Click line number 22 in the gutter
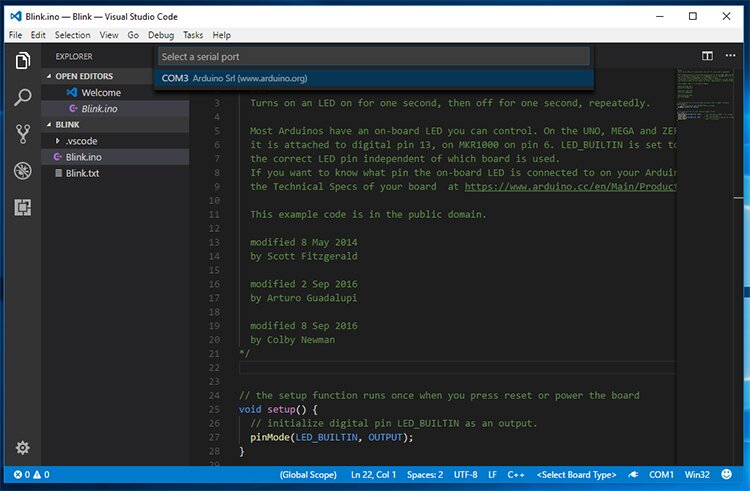 (x=214, y=368)
